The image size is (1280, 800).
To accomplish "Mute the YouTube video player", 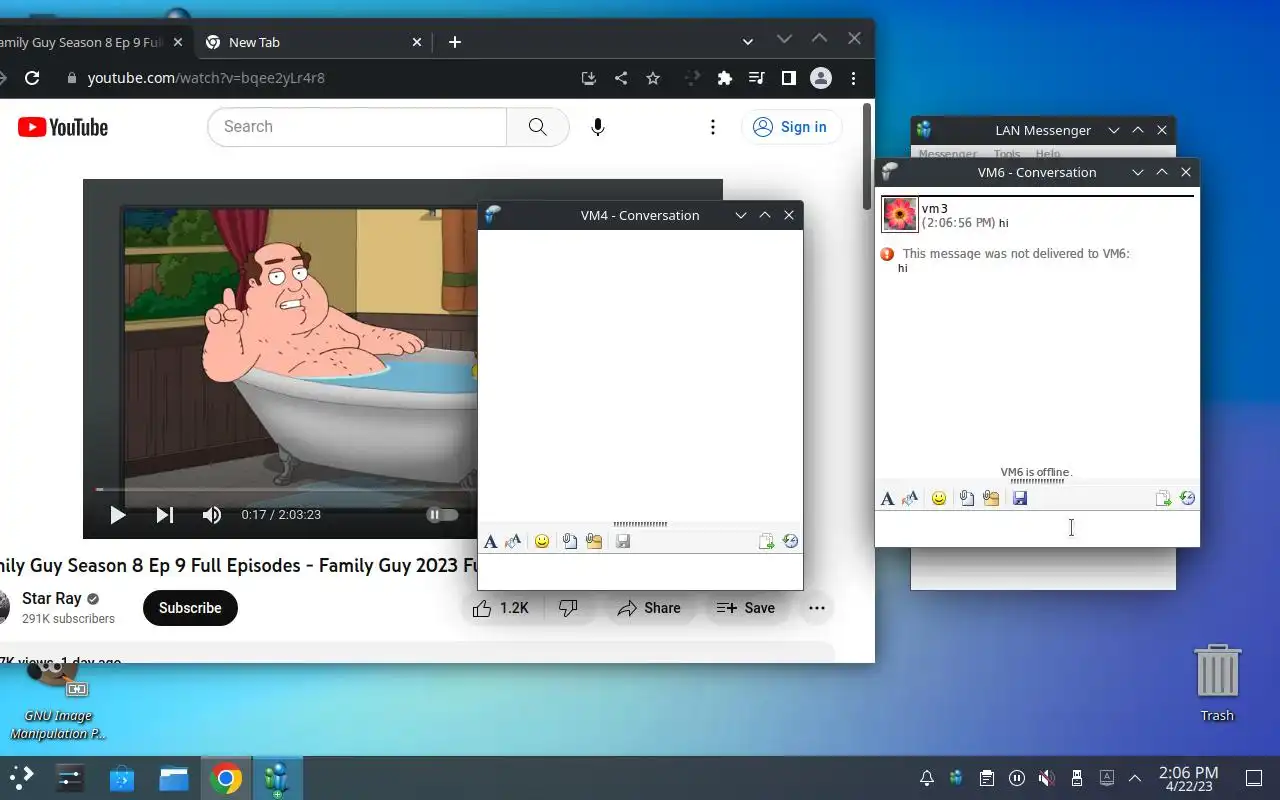I will (x=212, y=515).
